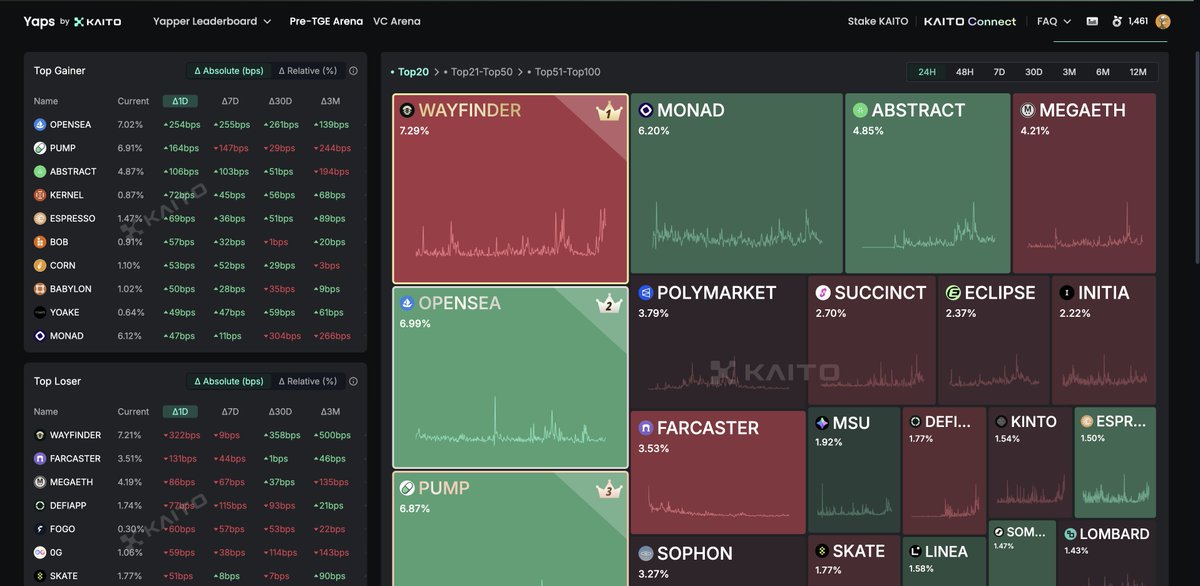Switch Top Loser to Absolute (bps)
This screenshot has height=586, width=1200.
pos(229,381)
